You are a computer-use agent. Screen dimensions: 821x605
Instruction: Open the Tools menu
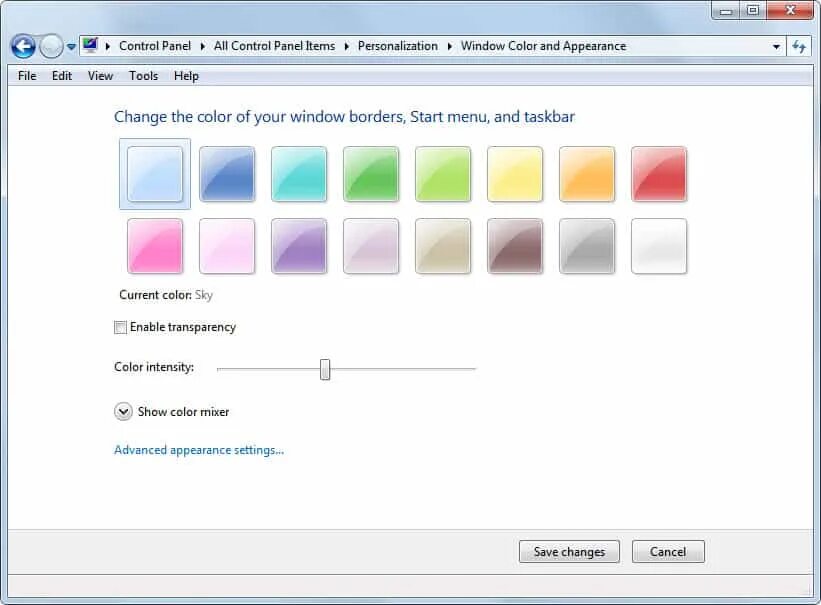[x=143, y=76]
